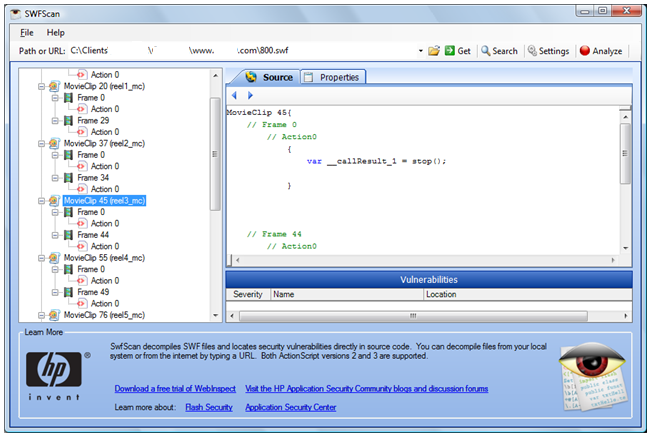The image size is (651, 437).
Task: Click the HP invent logo
Action: pos(58,376)
